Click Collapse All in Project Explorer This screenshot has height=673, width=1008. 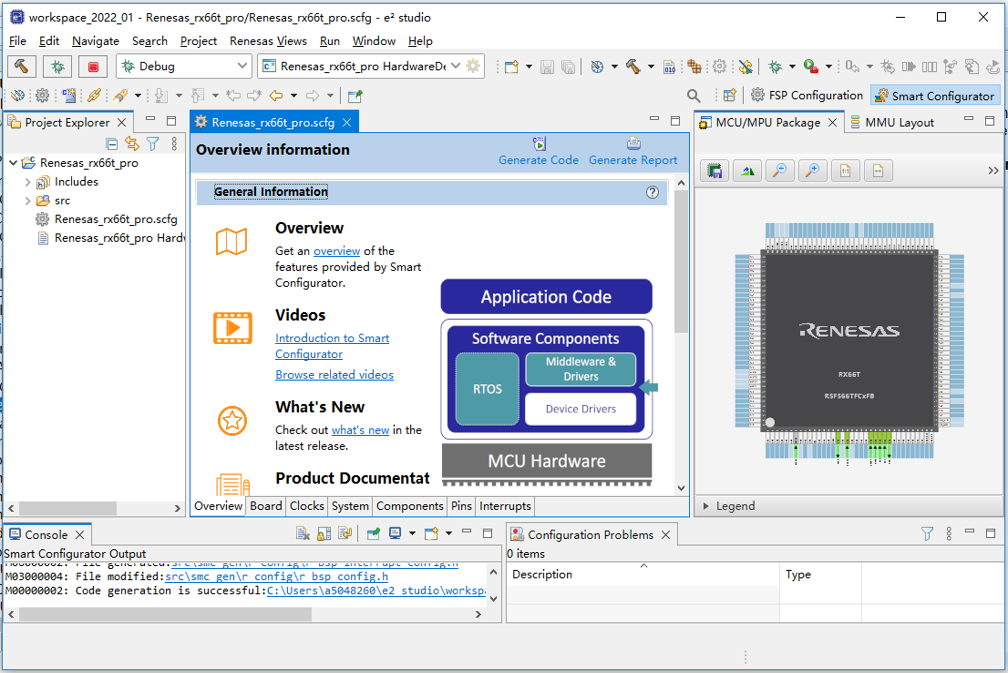click(x=112, y=144)
